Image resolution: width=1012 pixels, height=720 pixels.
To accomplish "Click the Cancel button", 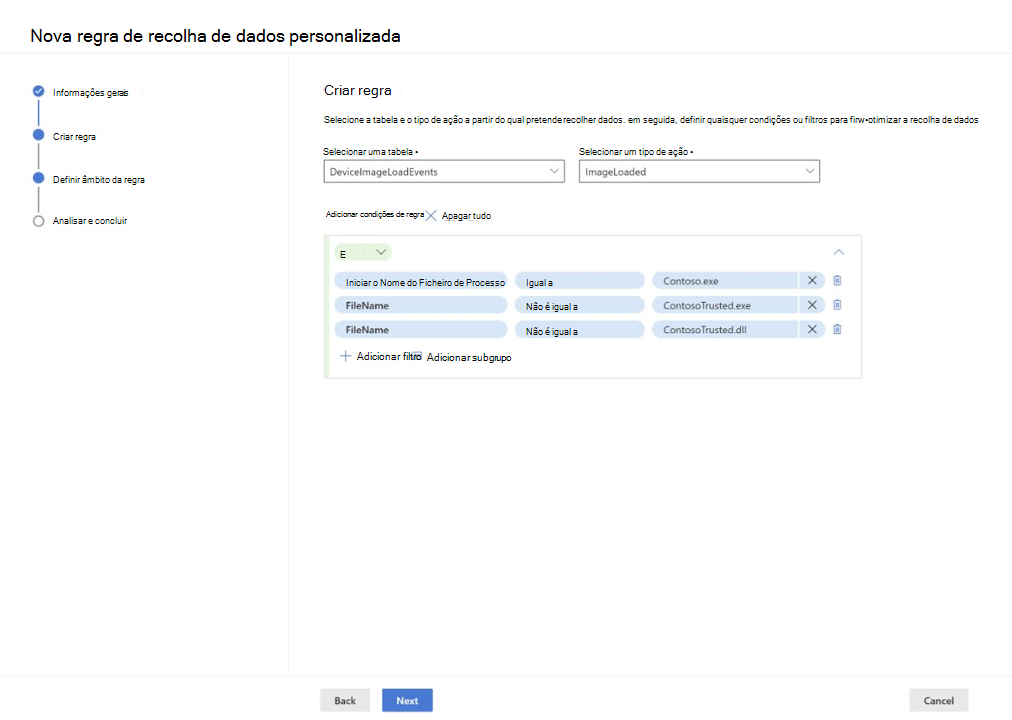I will click(x=938, y=700).
